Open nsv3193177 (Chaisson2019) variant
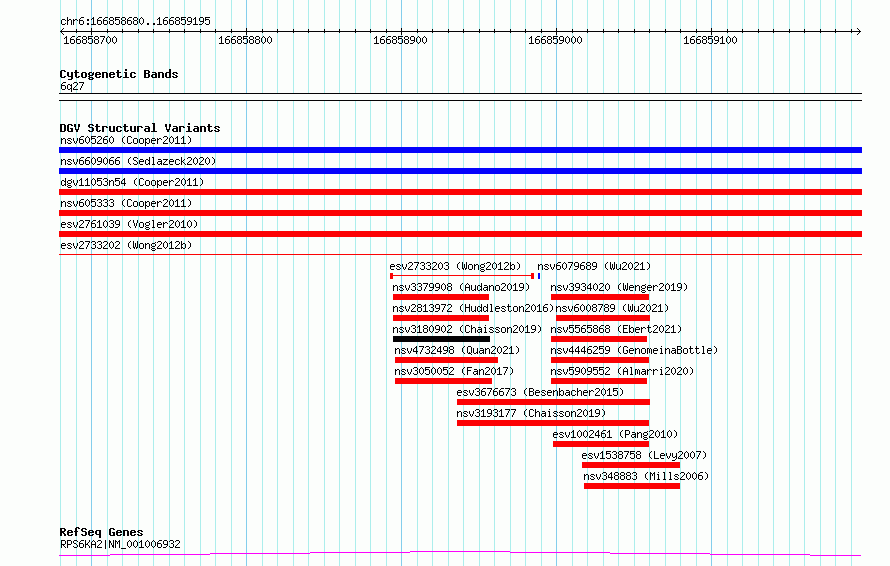 (x=531, y=413)
